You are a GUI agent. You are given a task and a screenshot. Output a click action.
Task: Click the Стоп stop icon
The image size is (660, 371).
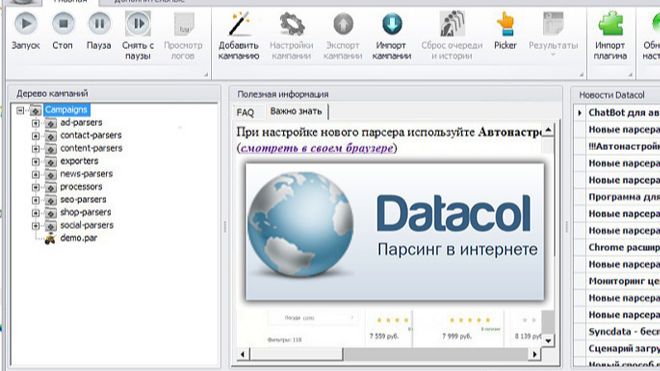pyautogui.click(x=63, y=24)
